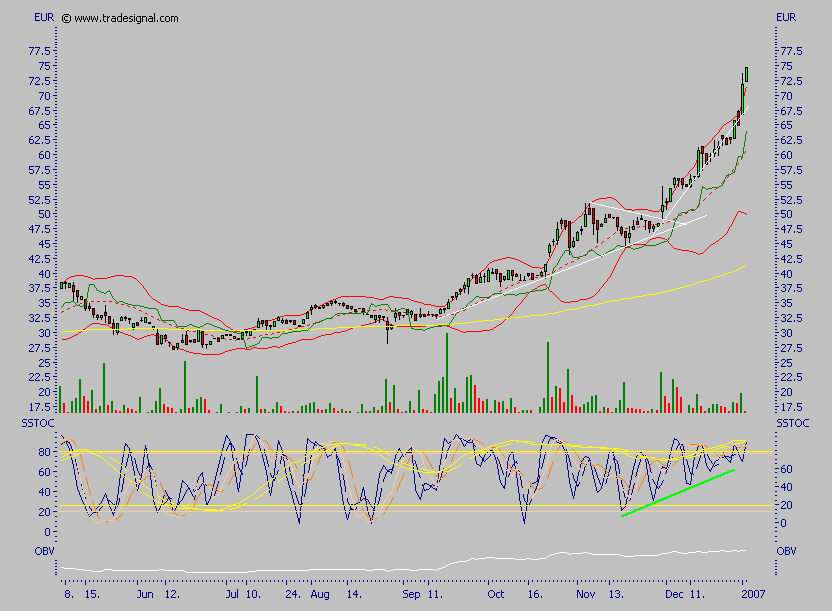Screen dimensions: 832x611
Task: Click the latest green candlestick at chart top
Action: 746,74
